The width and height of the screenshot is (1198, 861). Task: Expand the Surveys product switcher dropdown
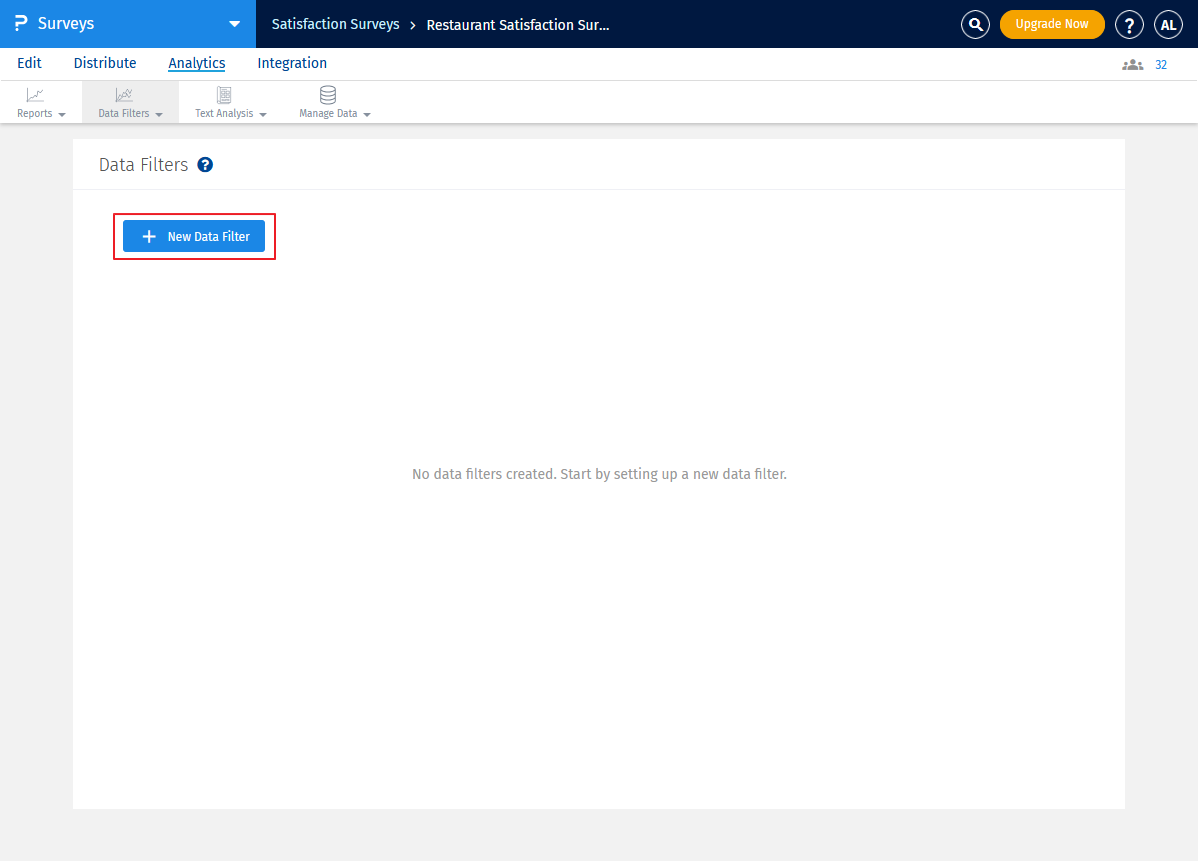tap(234, 24)
